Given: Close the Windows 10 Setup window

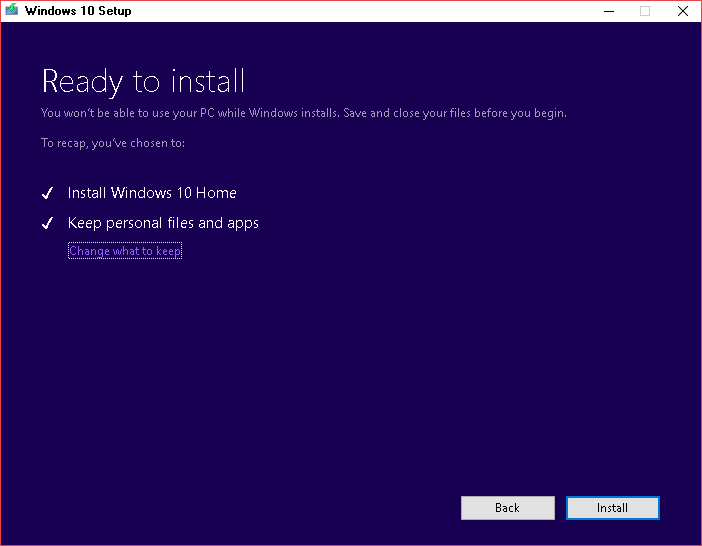Looking at the screenshot, I should coord(683,11).
